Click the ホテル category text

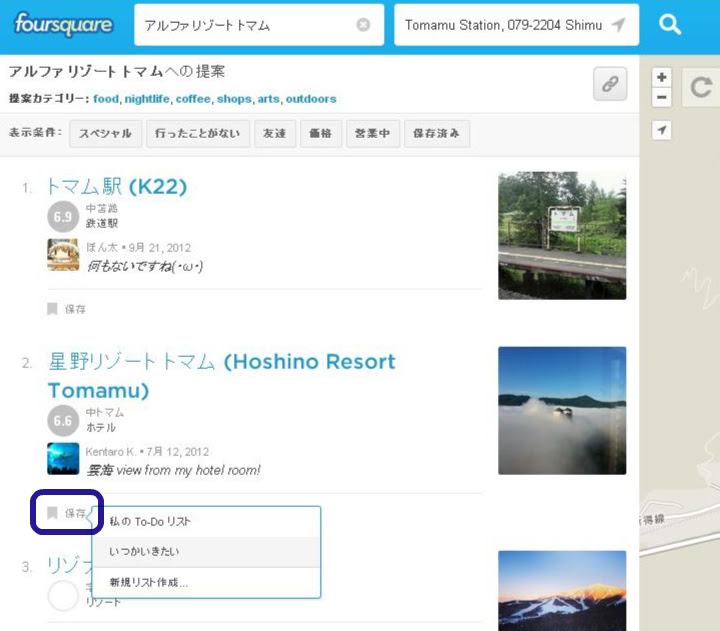coord(101,428)
